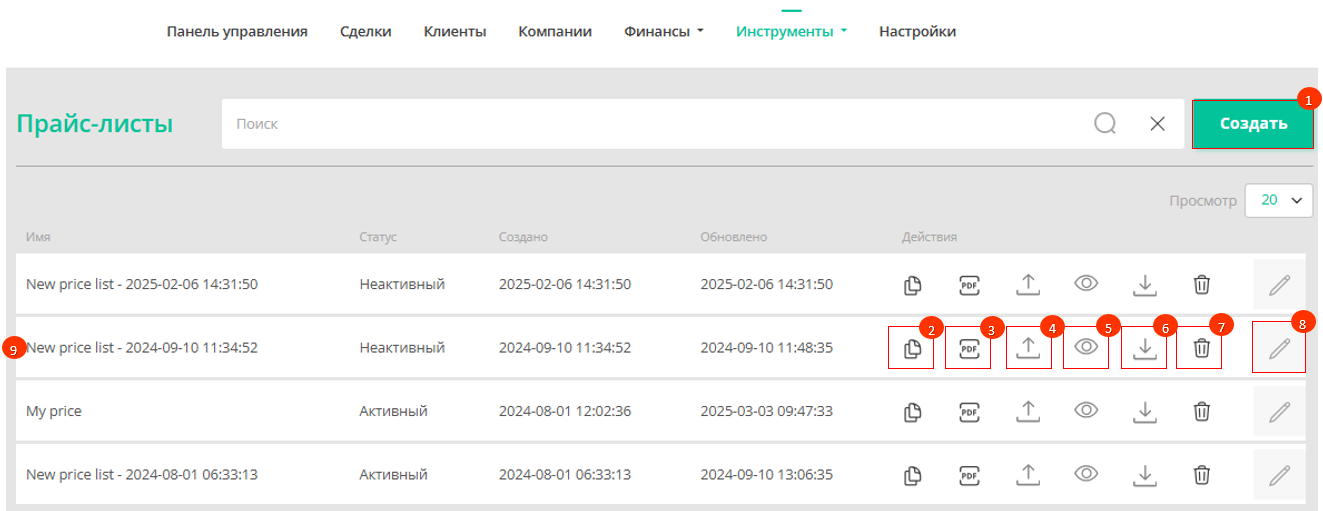Open the view count dropdown showing 20
The height and width of the screenshot is (511, 1323).
click(1279, 200)
